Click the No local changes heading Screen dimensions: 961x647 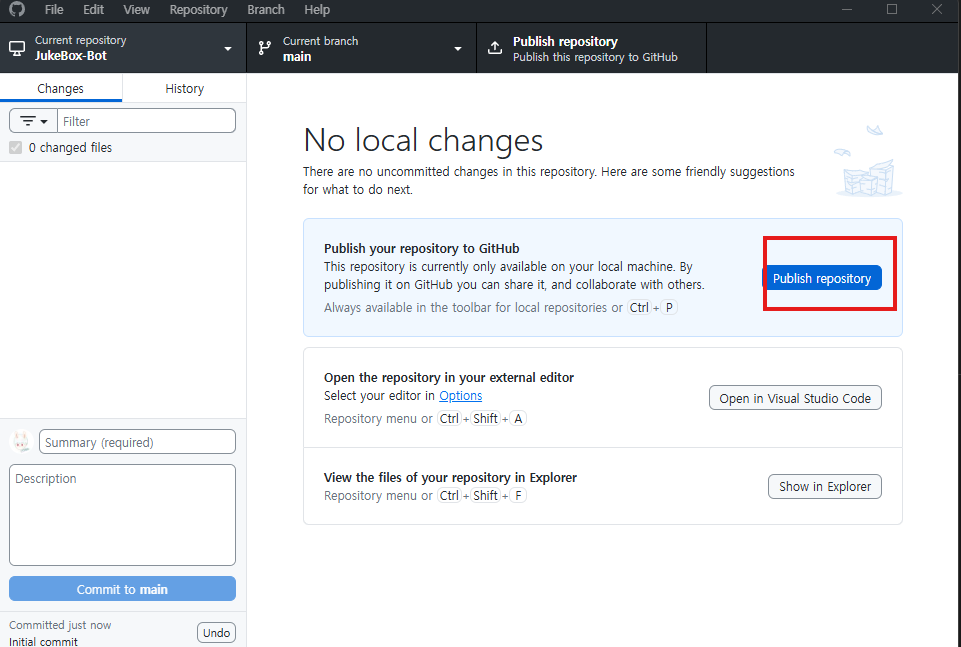click(x=423, y=140)
